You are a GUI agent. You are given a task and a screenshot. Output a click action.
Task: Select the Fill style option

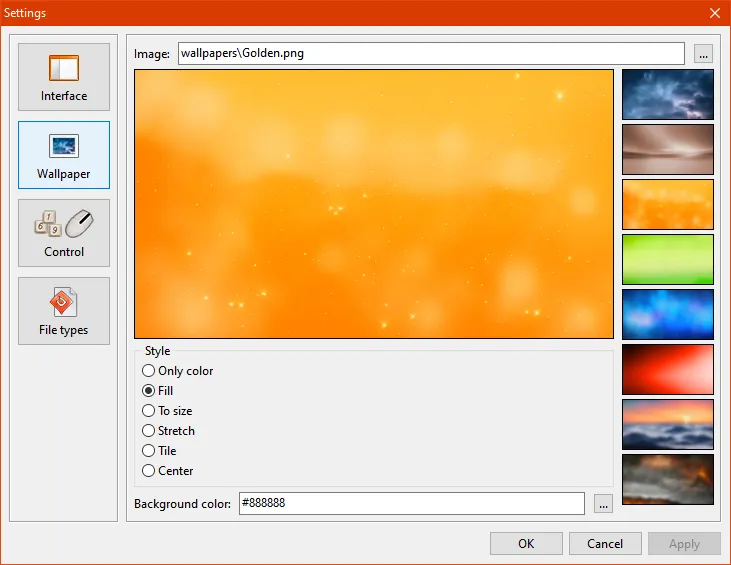click(157, 391)
